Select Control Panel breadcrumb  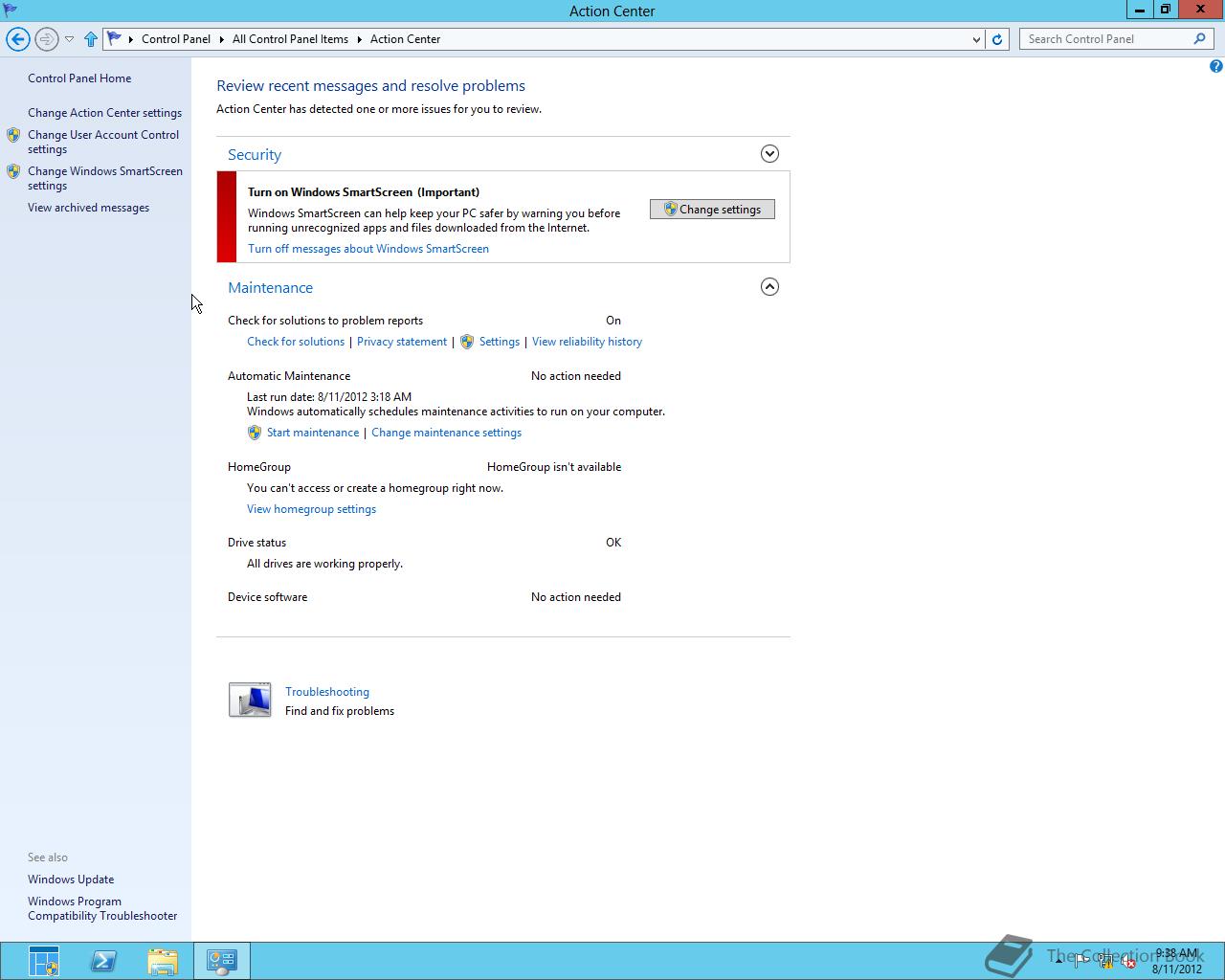(x=176, y=39)
